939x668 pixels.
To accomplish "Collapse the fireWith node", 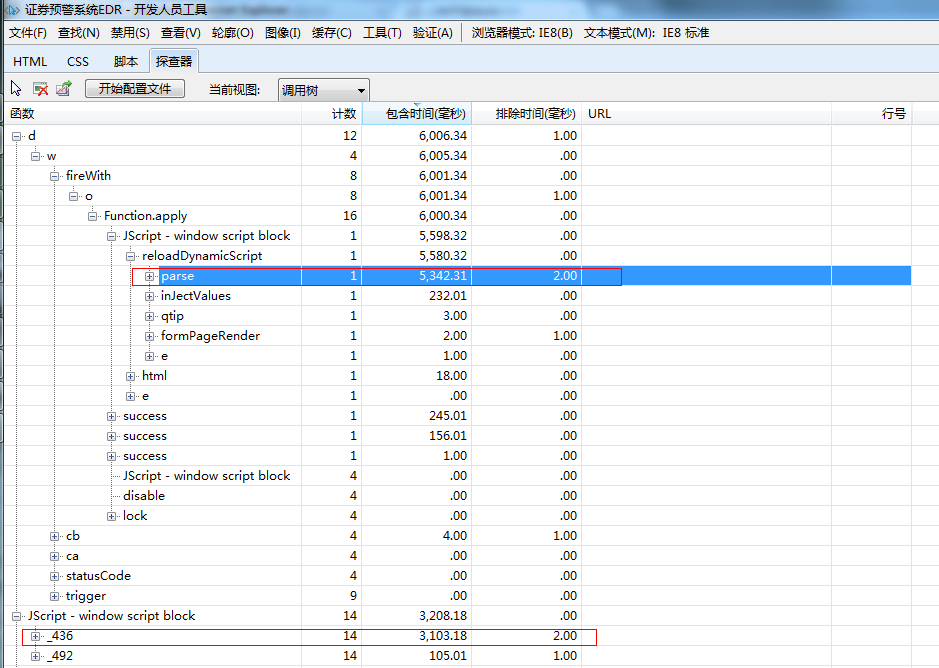I will click(54, 176).
